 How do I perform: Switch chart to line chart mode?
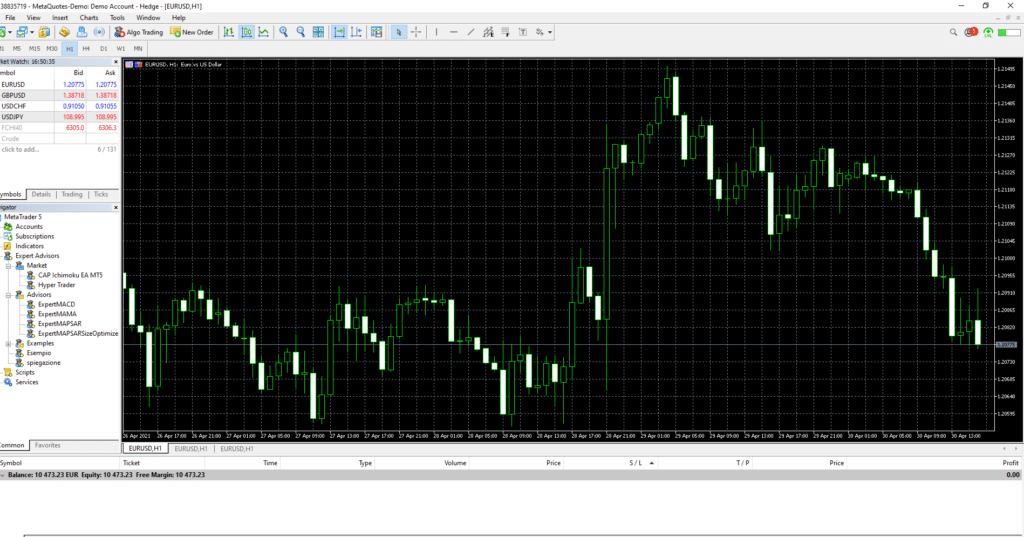click(x=263, y=32)
